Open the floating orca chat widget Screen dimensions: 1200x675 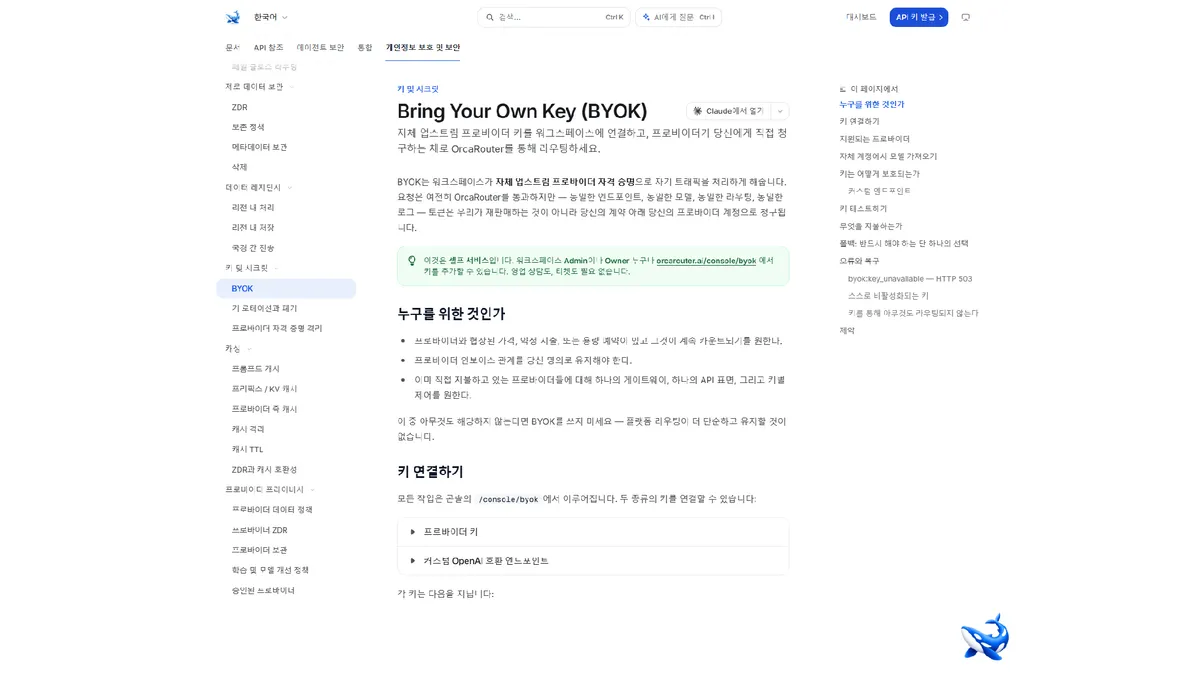(984, 637)
